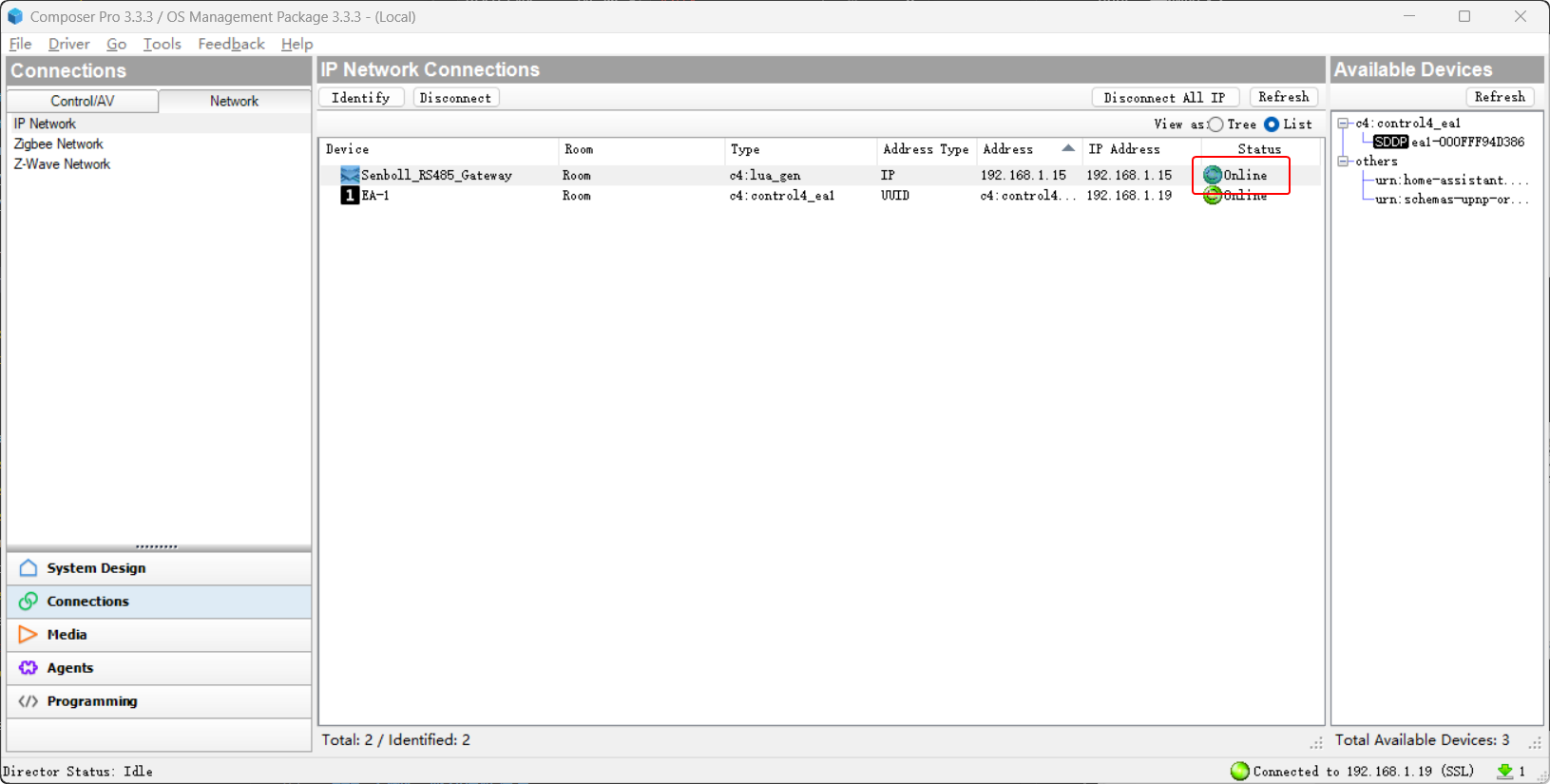Open the Driver menu
This screenshot has width=1550, height=784.
click(x=69, y=44)
